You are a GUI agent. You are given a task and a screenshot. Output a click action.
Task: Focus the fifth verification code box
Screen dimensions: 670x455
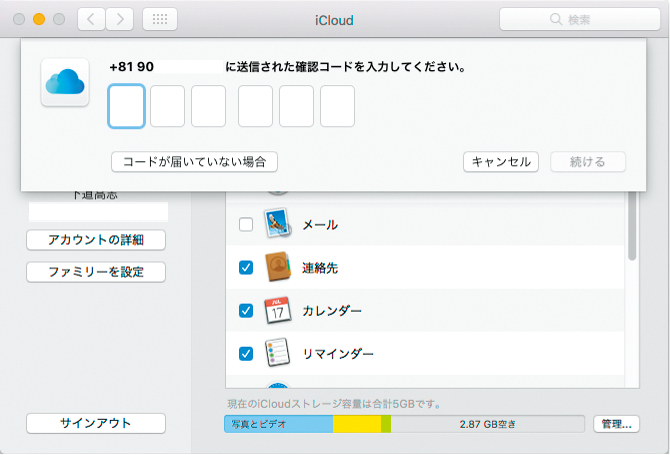tap(297, 106)
